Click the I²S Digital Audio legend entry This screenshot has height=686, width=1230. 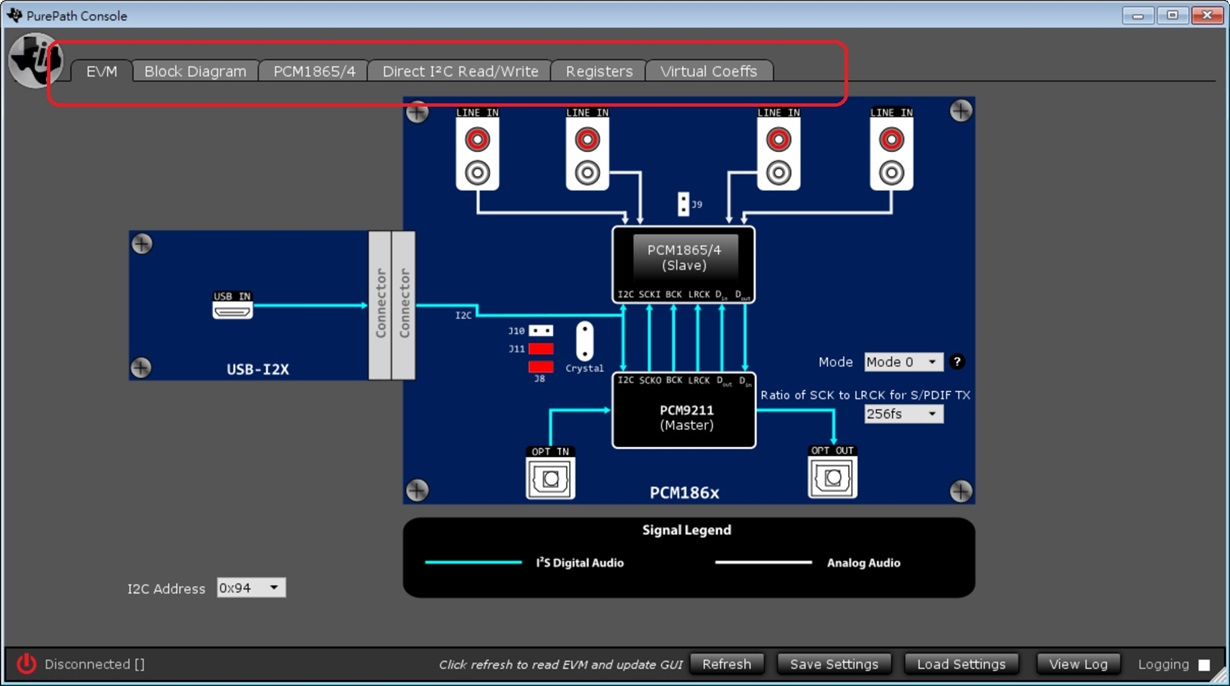click(580, 563)
